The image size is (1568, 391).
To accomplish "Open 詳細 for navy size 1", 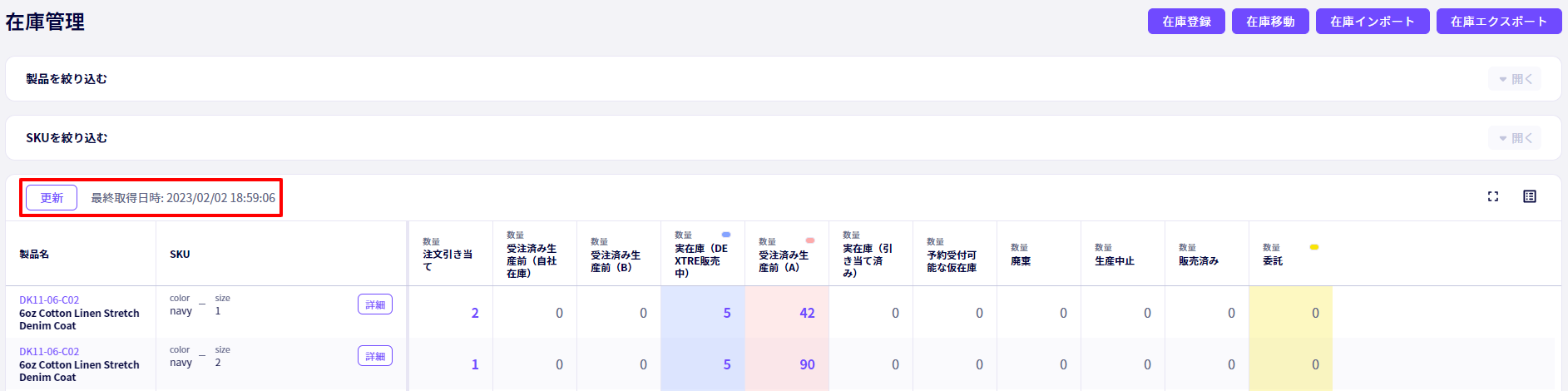I will pyautogui.click(x=375, y=304).
